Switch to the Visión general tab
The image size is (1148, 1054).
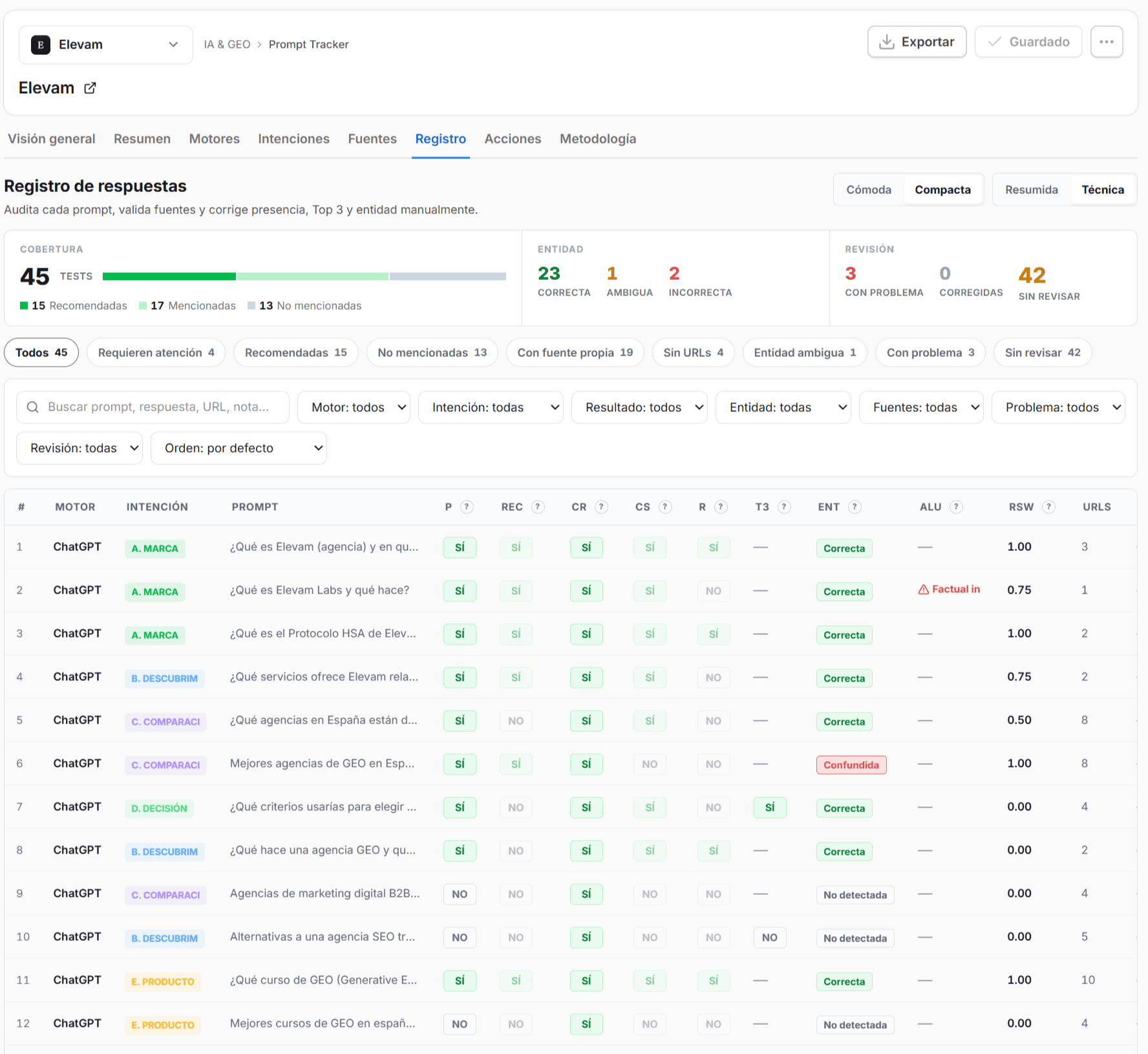52,139
